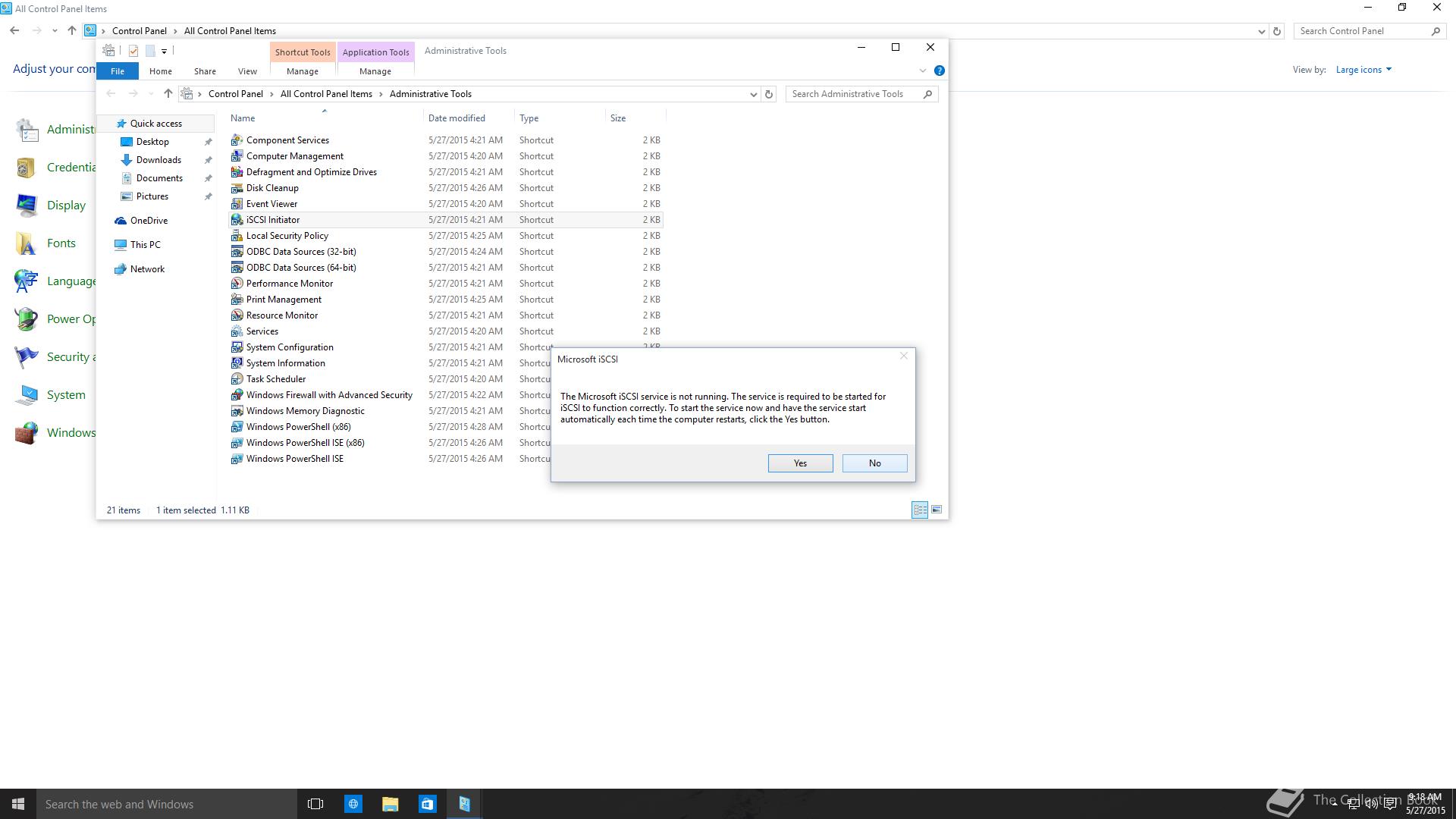This screenshot has height=819, width=1456.
Task: Sort the list by the Size column
Action: click(x=635, y=118)
